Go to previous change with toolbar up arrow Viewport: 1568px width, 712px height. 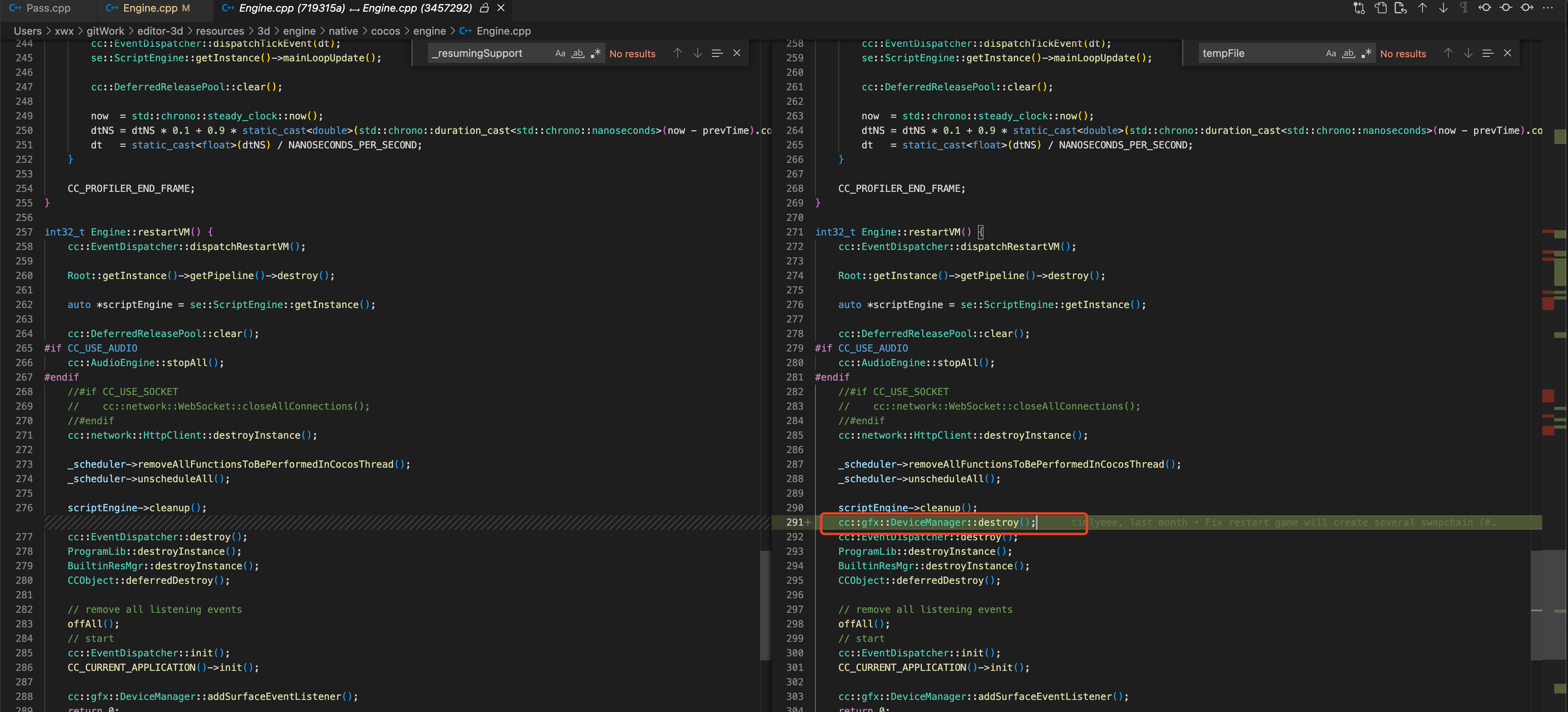point(1422,8)
